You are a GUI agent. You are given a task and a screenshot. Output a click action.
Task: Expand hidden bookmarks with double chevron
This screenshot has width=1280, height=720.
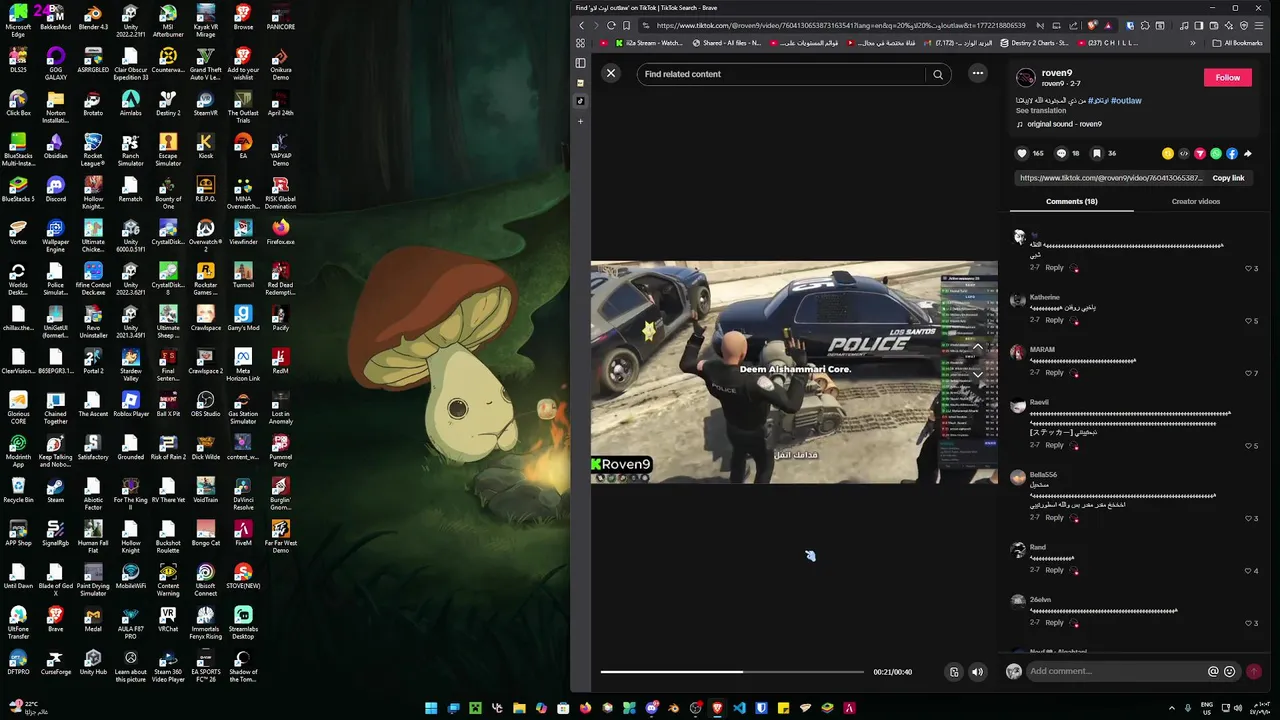tap(1192, 43)
